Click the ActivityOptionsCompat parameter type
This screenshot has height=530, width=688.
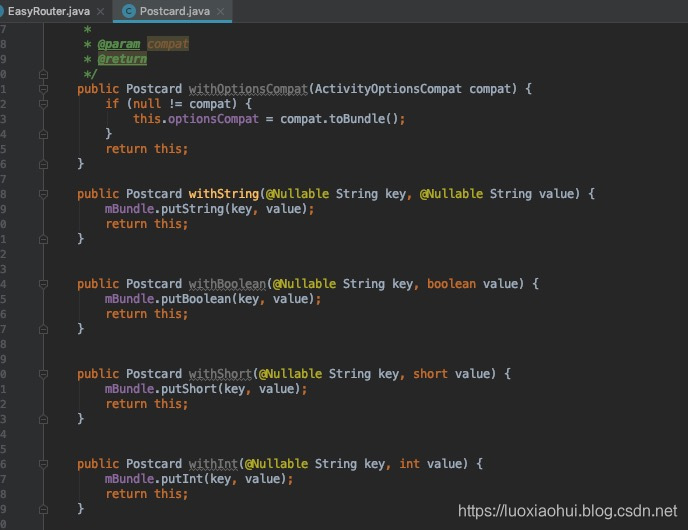click(x=388, y=89)
